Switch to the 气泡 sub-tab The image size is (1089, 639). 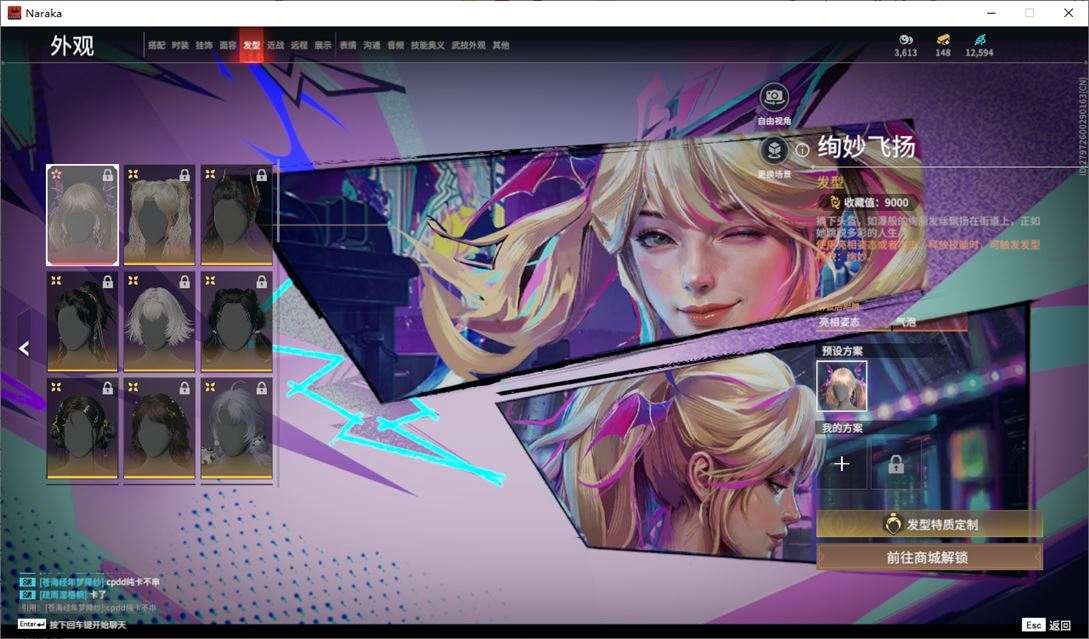point(906,322)
